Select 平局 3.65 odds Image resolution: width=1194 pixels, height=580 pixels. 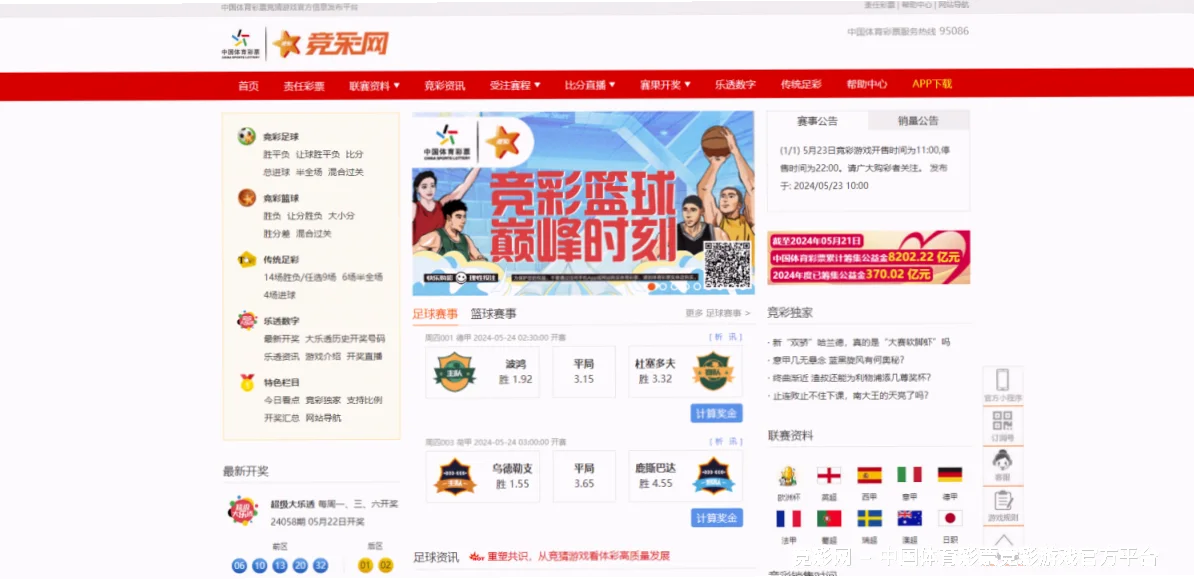click(583, 476)
